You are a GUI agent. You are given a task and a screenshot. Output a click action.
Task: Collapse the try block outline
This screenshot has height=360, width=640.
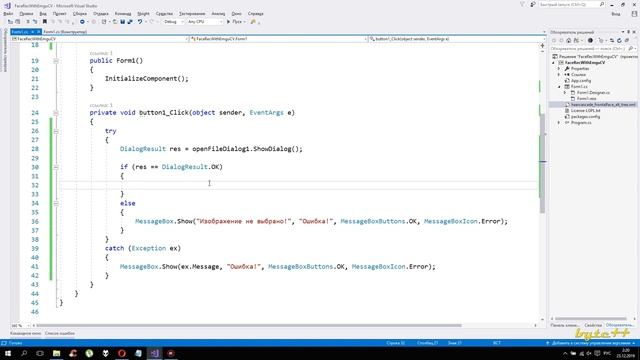pos(56,131)
